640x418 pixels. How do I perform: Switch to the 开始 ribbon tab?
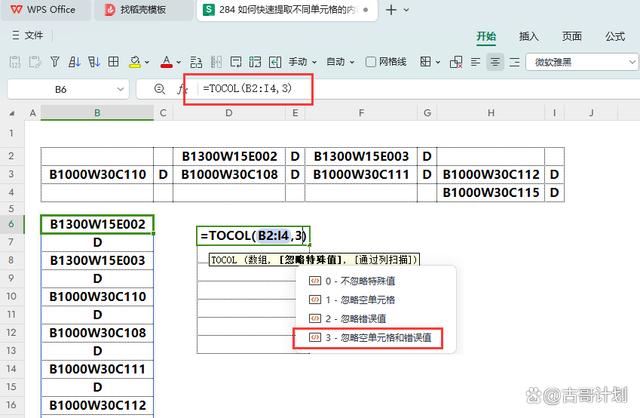click(486, 36)
